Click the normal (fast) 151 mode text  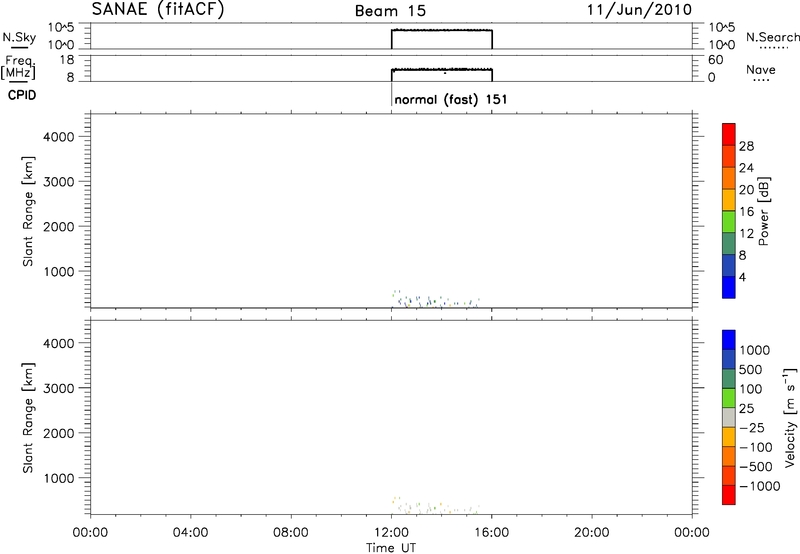(x=451, y=99)
